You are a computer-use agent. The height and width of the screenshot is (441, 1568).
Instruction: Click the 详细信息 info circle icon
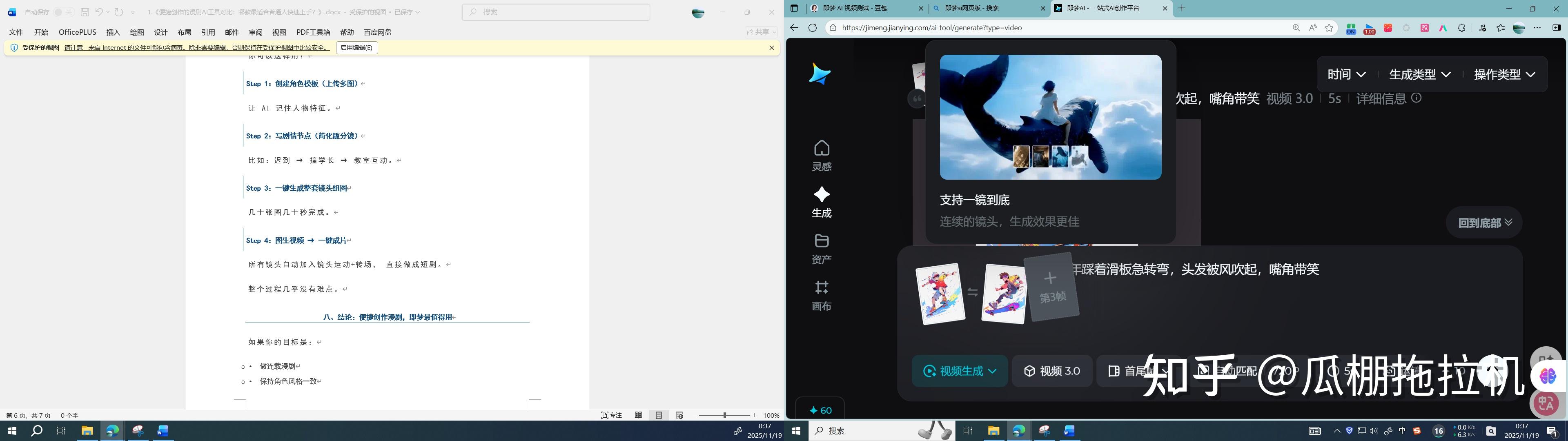1416,98
